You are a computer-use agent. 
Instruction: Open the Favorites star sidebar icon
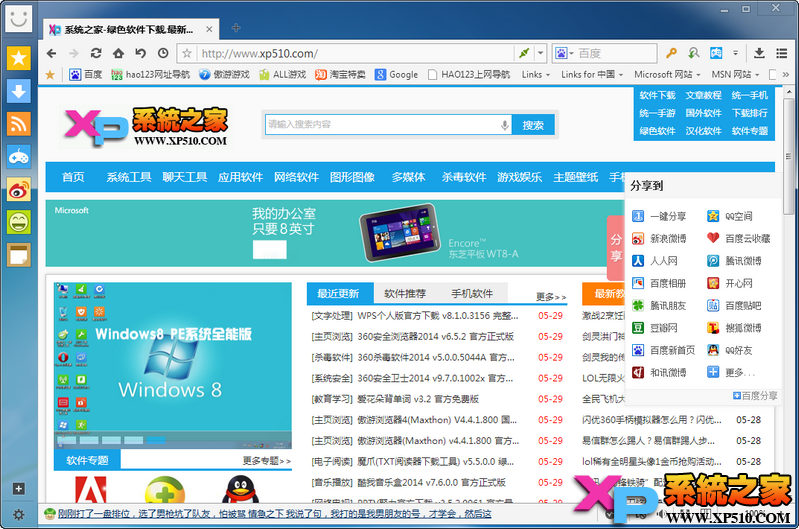pyautogui.click(x=19, y=58)
